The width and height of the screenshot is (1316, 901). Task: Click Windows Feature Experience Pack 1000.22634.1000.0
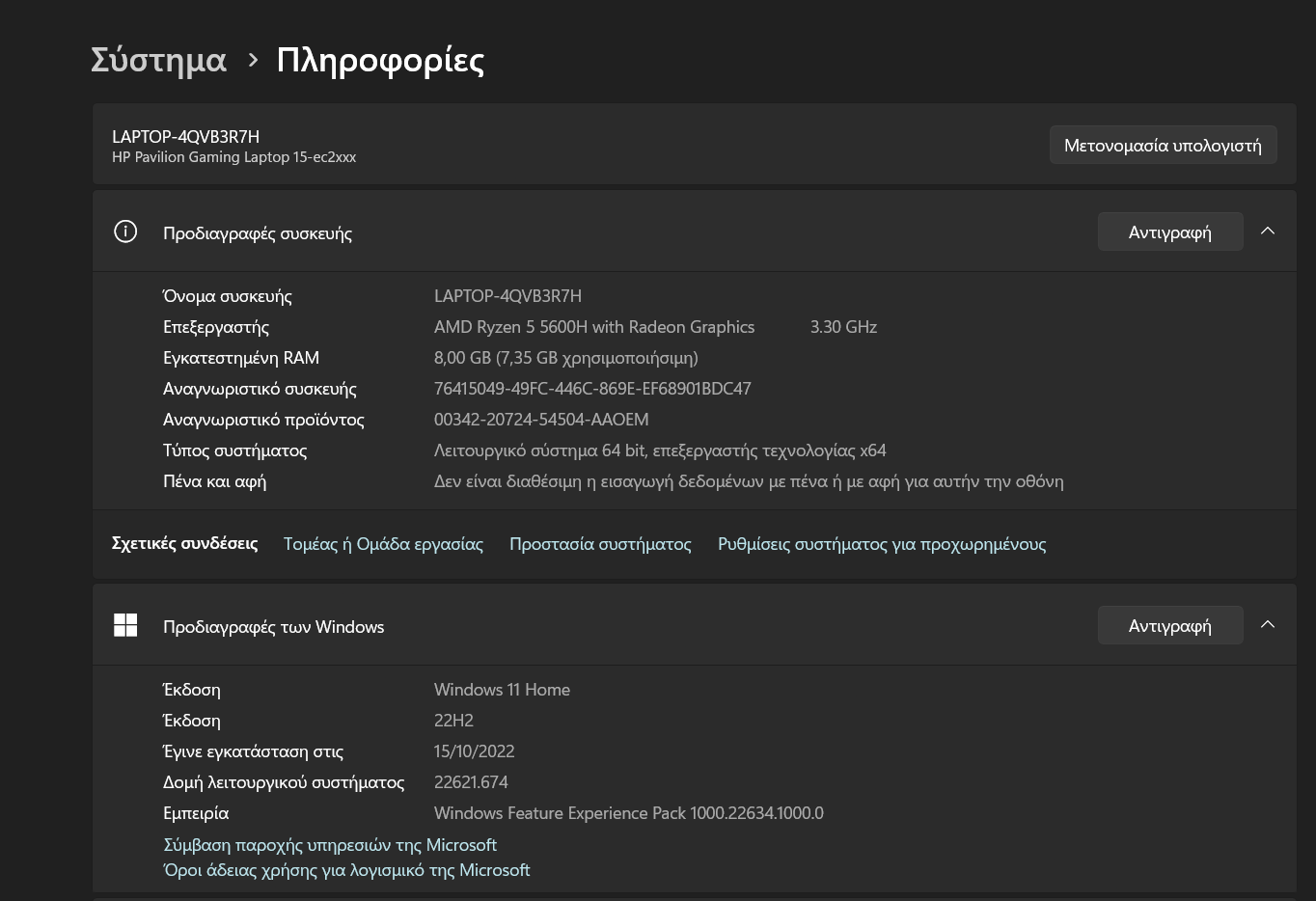pyautogui.click(x=629, y=813)
